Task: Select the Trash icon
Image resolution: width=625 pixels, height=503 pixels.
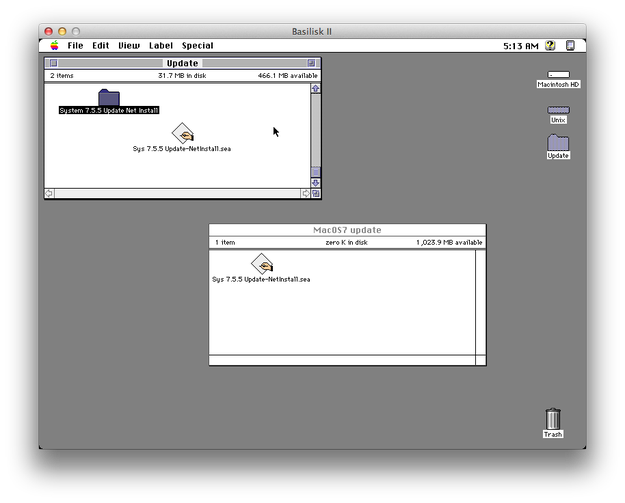Action: coord(553,419)
